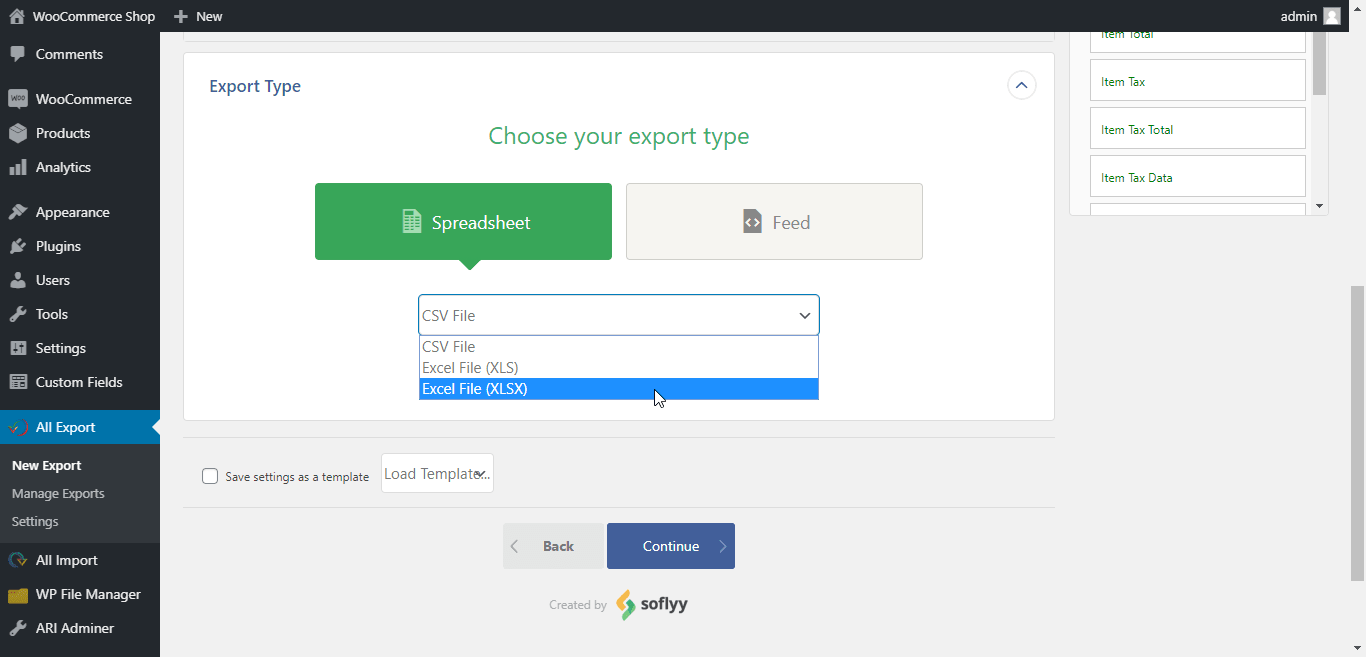The image size is (1366, 657).
Task: Choose Excel File (XLSX) option
Action: click(618, 389)
